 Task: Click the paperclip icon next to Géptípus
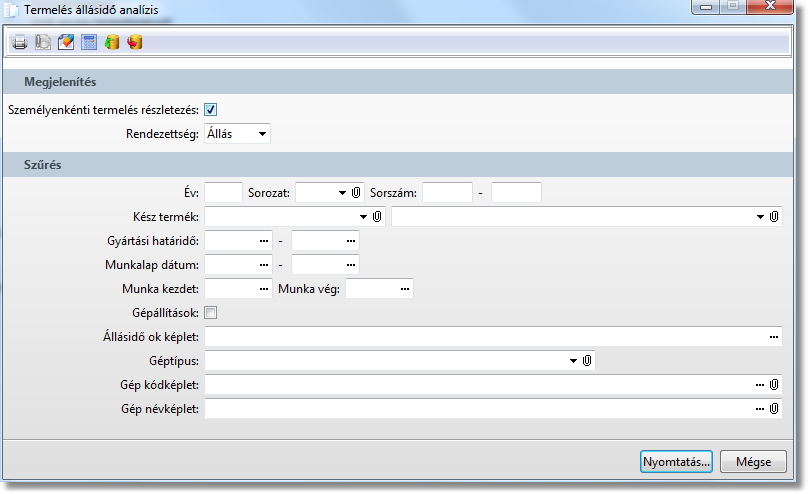(x=587, y=361)
